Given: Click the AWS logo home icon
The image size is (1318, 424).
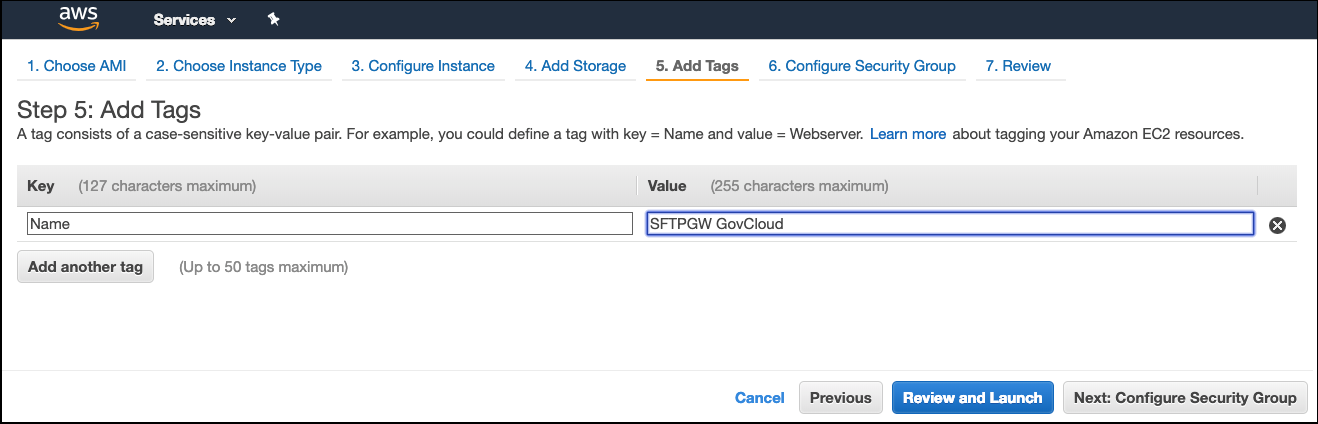Looking at the screenshot, I should tap(77, 18).
